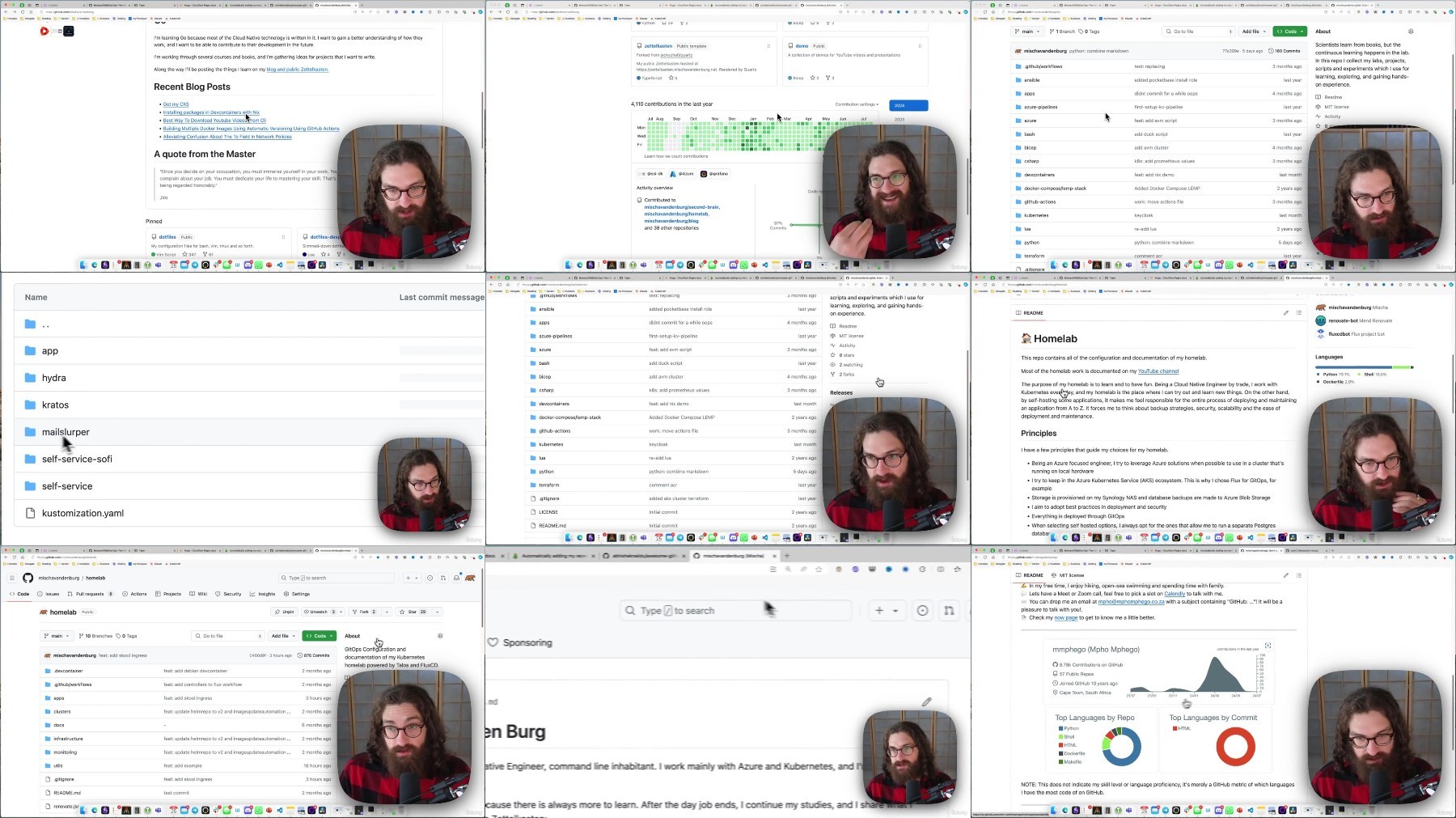
Task: Open 'Got my CKS' blog post link
Action: click(x=176, y=104)
